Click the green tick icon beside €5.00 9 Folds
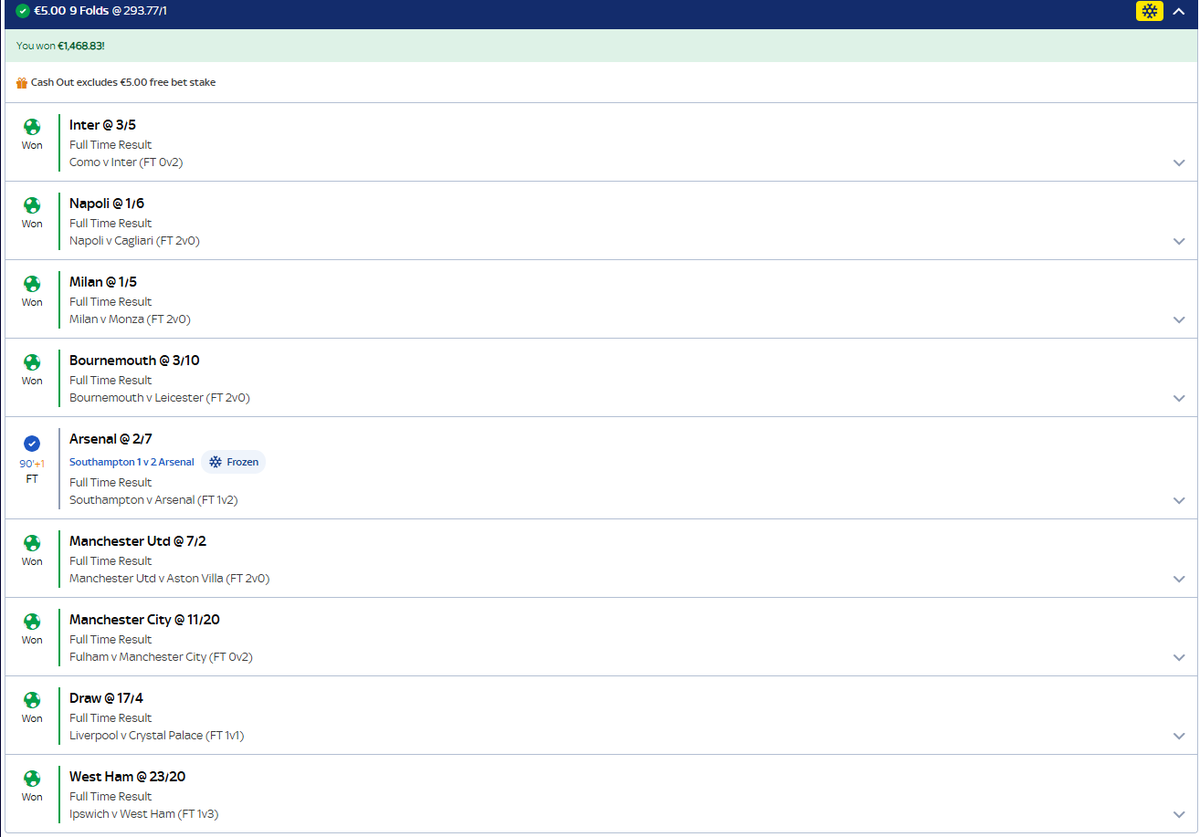 (x=23, y=12)
